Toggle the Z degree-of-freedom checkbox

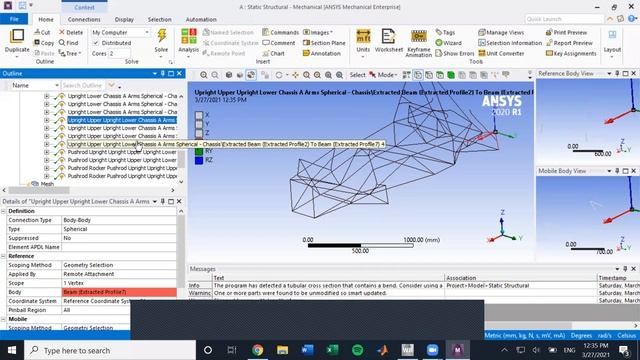199,133
